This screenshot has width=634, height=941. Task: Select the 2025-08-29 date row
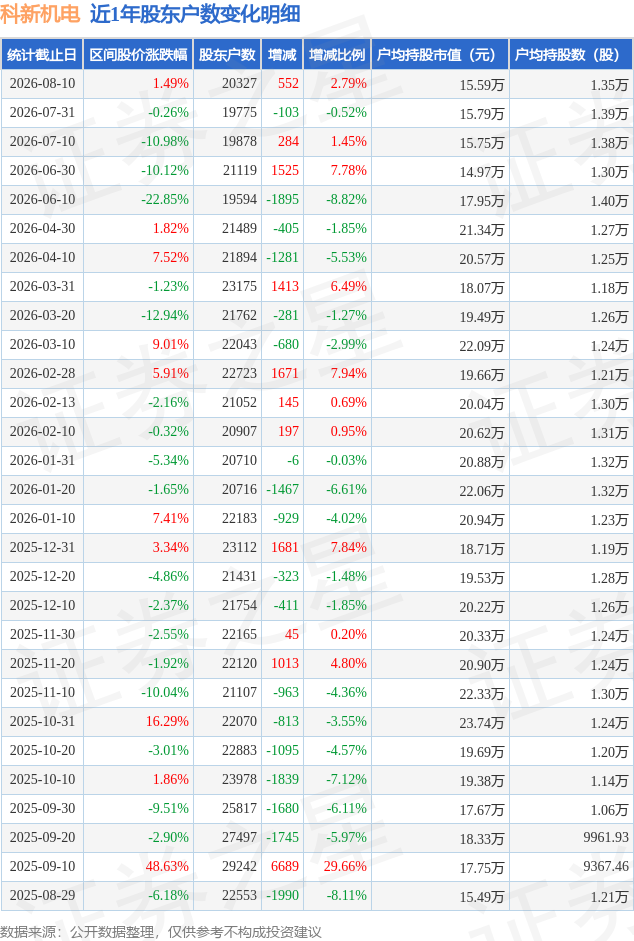coord(317,895)
